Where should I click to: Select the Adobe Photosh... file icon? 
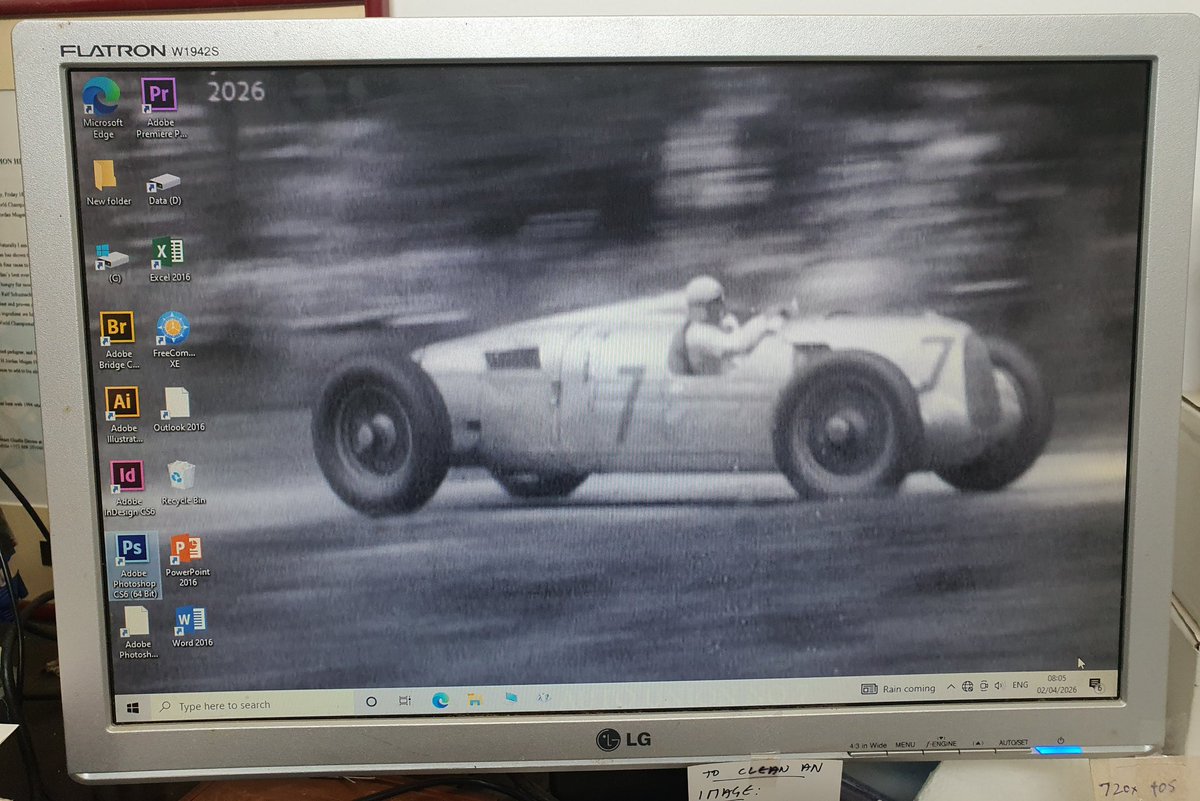click(x=137, y=633)
